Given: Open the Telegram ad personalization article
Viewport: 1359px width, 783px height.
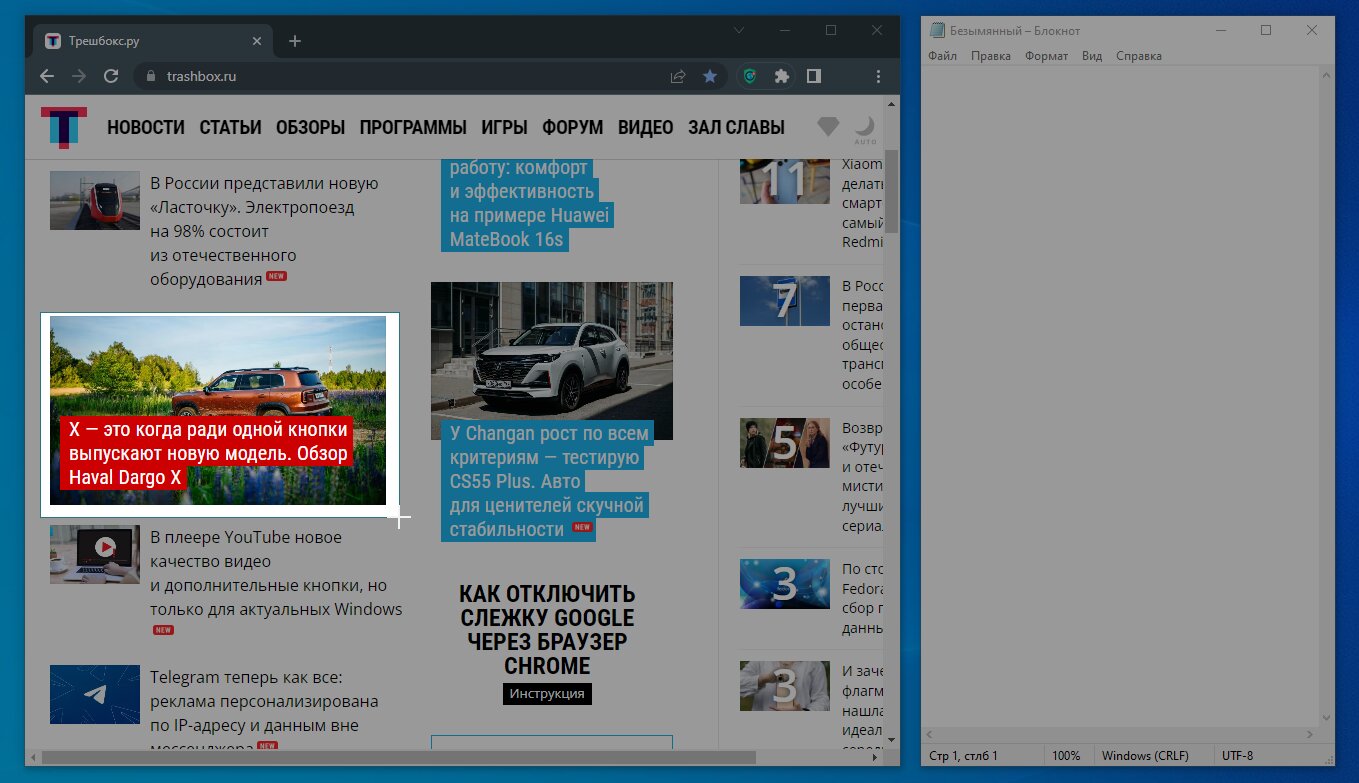Looking at the screenshot, I should pyautogui.click(x=264, y=713).
